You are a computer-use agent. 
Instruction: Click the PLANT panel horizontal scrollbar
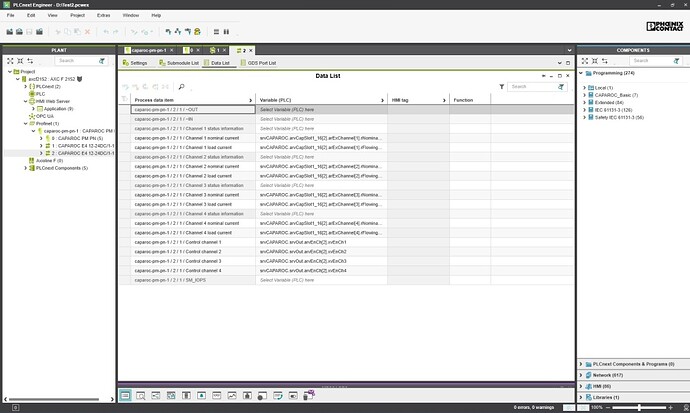click(54, 399)
